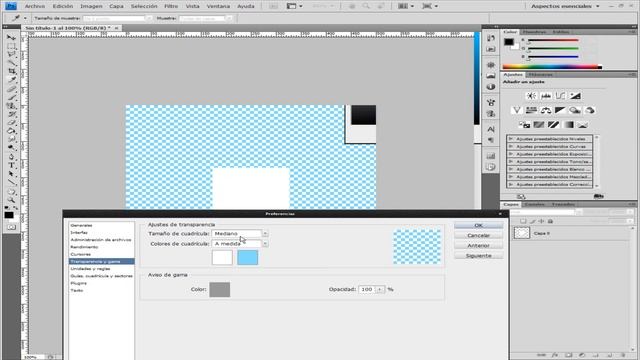Image resolution: width=640 pixels, height=360 pixels.
Task: Click the Siguiente button
Action: (x=478, y=256)
